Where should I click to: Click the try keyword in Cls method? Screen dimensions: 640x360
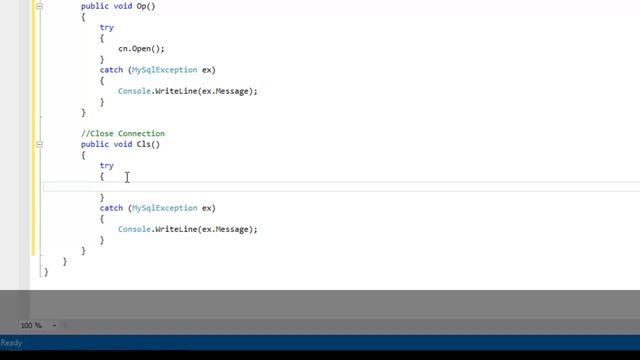pyautogui.click(x=107, y=165)
